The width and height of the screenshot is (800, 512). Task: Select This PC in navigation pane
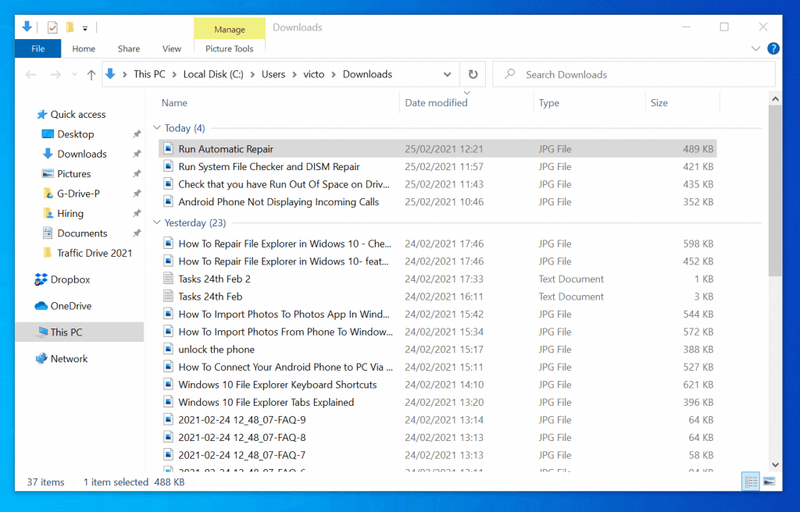(80, 332)
